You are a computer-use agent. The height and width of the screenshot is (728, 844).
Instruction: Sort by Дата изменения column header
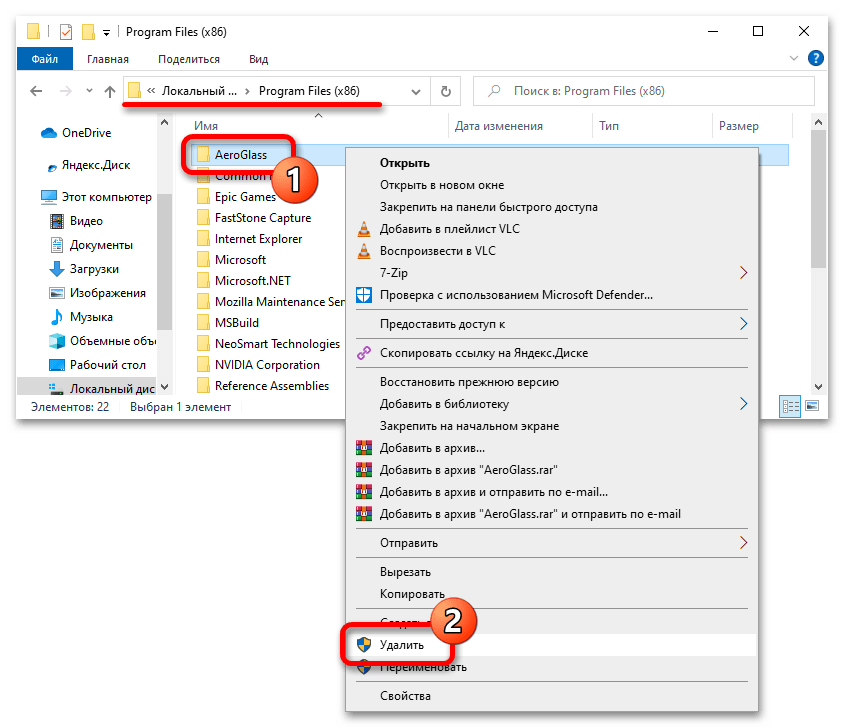coord(498,126)
